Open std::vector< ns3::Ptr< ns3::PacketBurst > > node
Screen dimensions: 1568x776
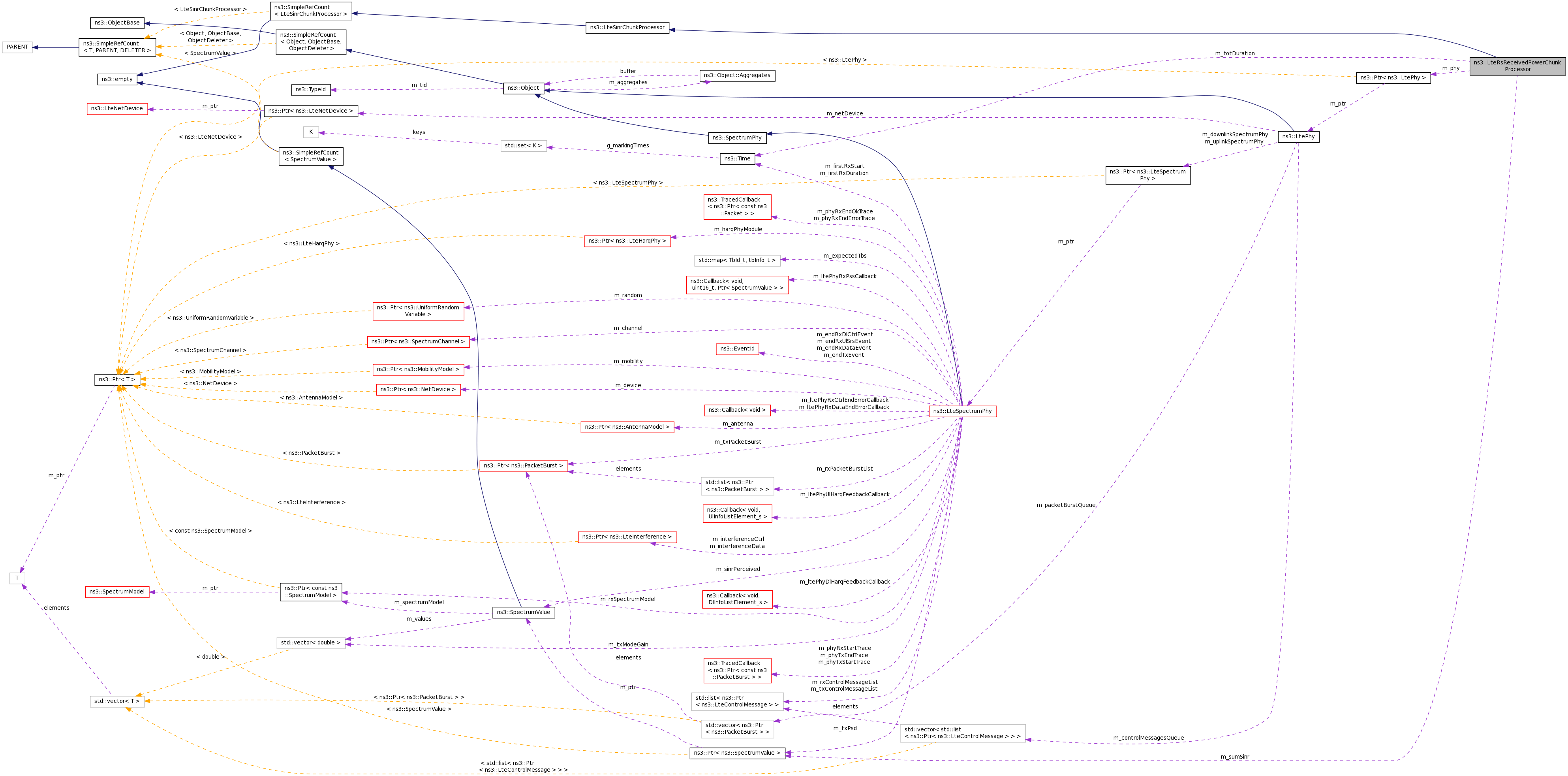(737, 729)
